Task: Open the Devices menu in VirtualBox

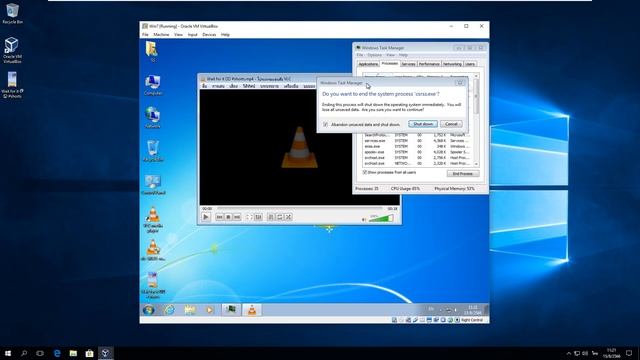Action: [x=209, y=35]
